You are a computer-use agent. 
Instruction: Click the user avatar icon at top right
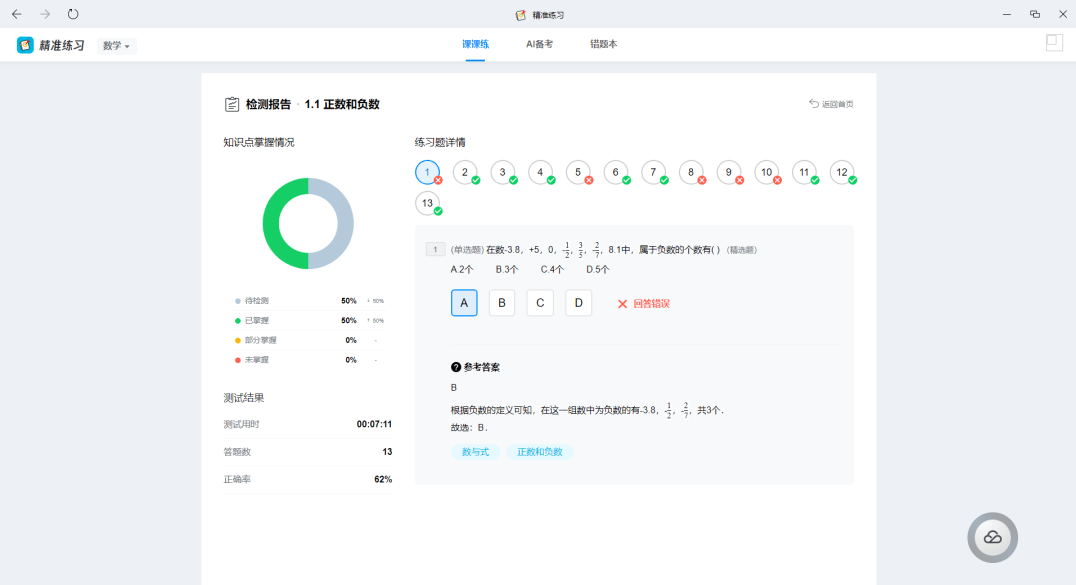tap(1054, 43)
